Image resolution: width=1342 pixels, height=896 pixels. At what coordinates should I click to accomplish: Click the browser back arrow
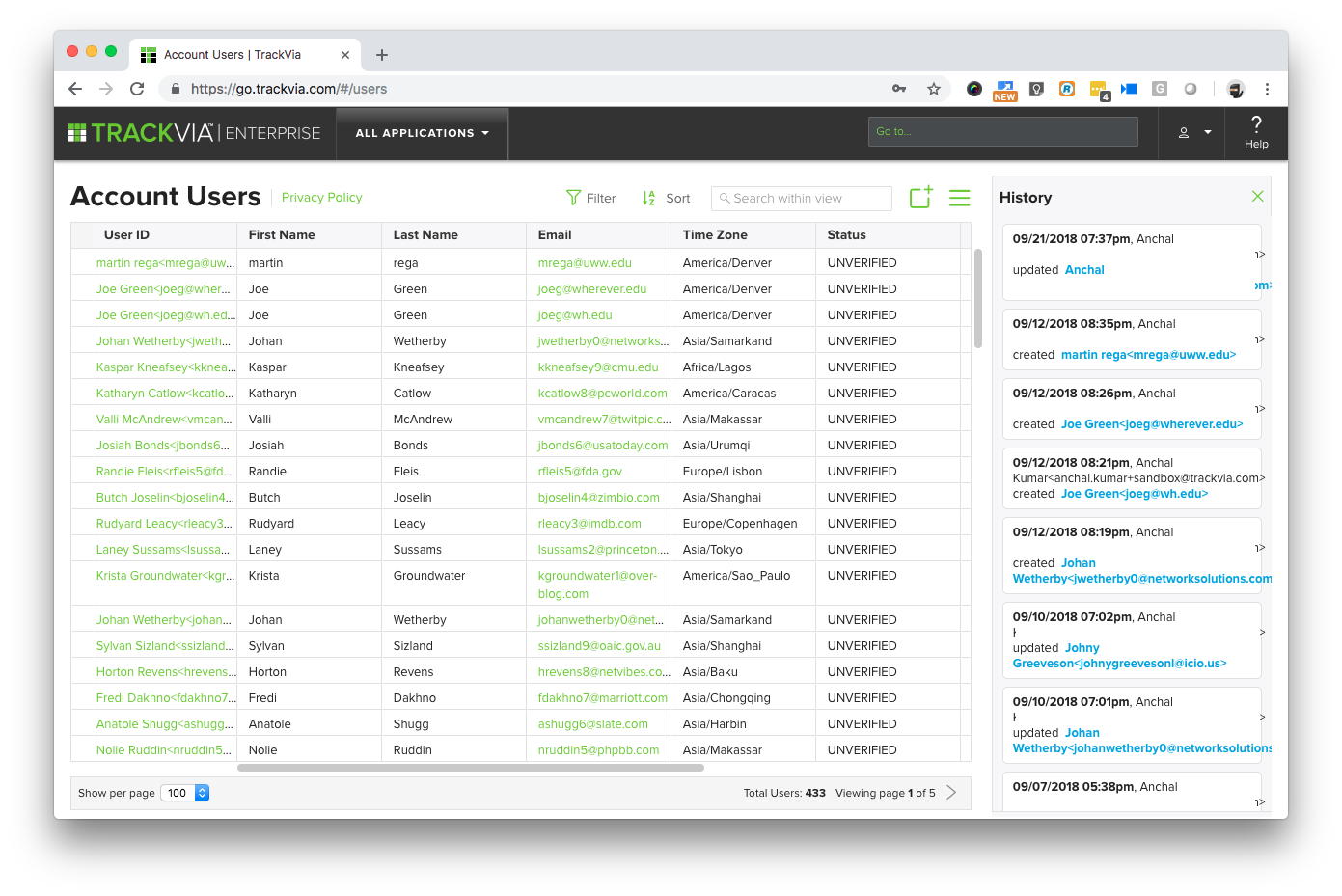tap(75, 89)
